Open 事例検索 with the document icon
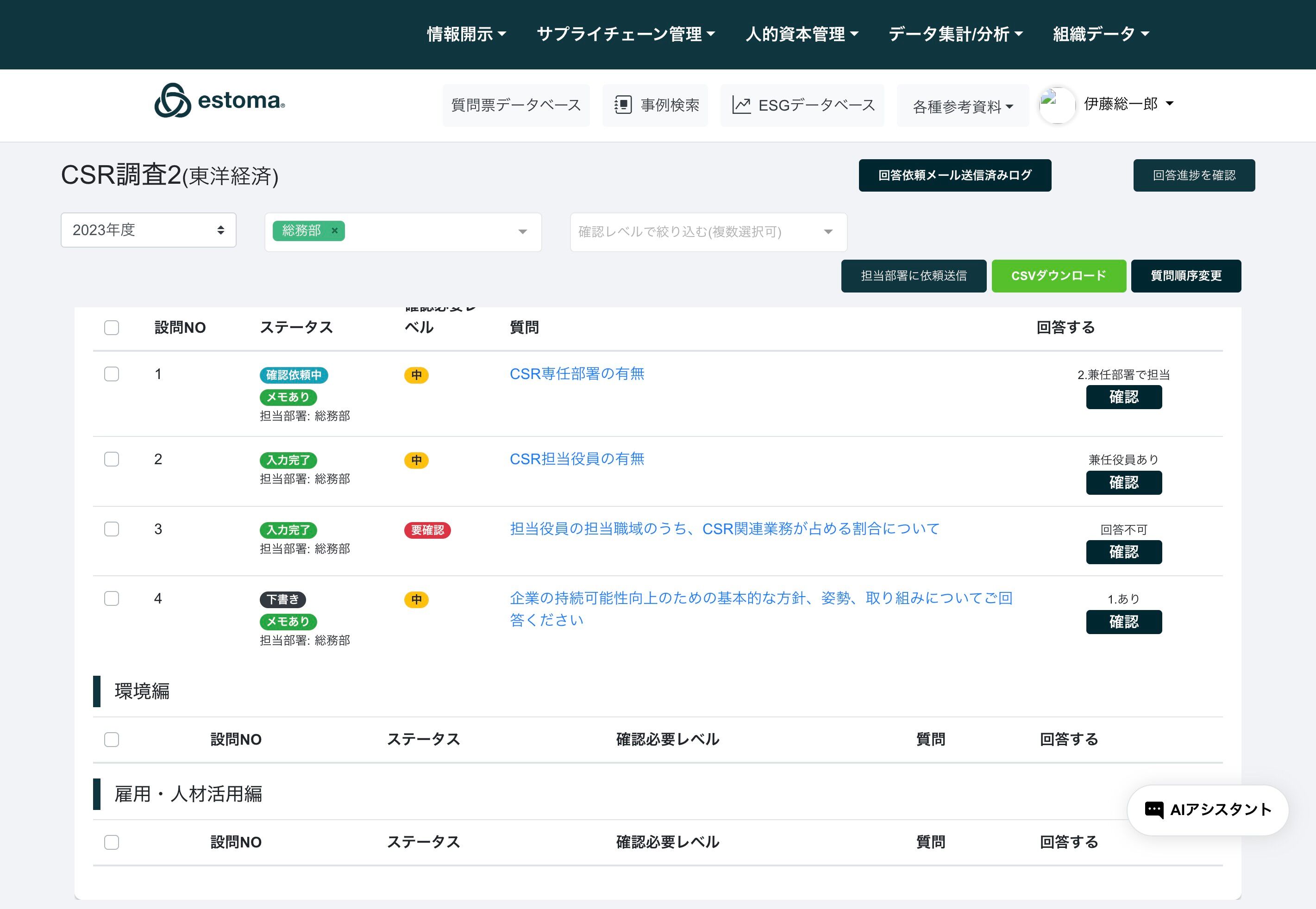This screenshot has height=909, width=1316. (x=623, y=105)
